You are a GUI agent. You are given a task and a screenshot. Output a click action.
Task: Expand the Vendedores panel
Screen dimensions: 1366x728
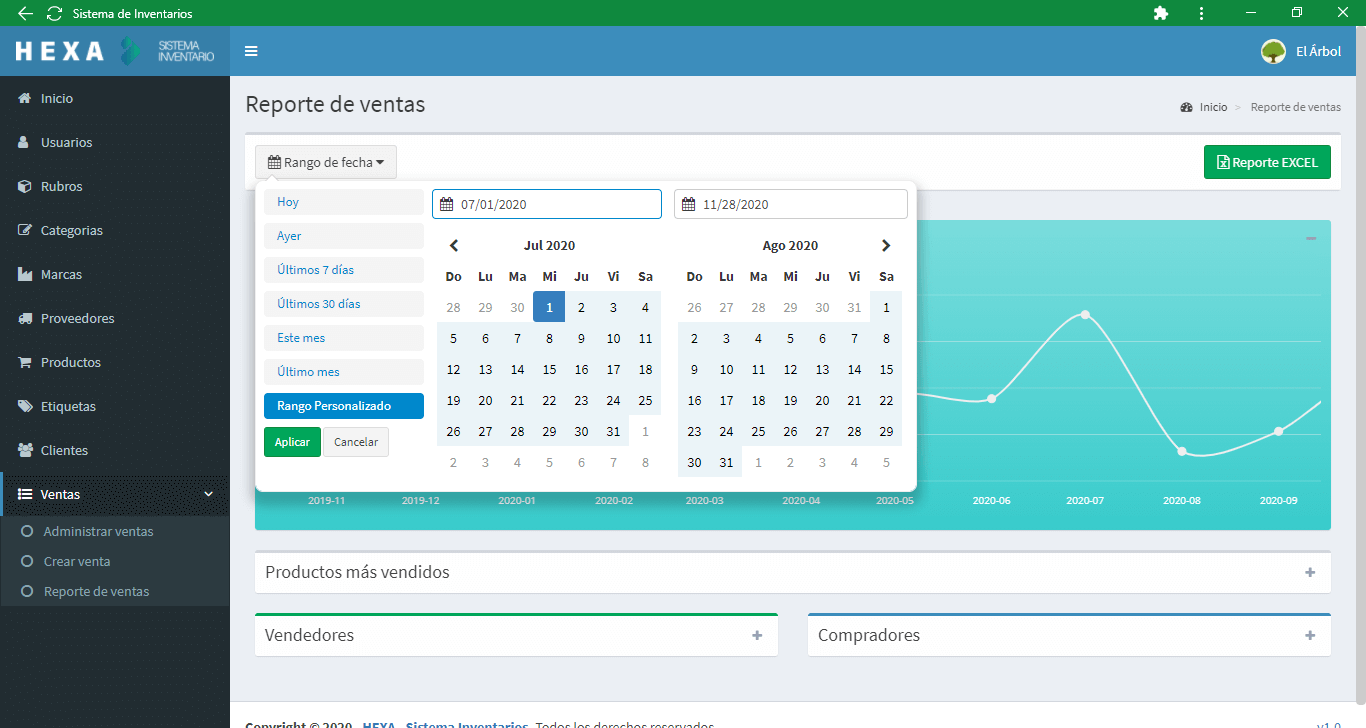[x=757, y=635]
